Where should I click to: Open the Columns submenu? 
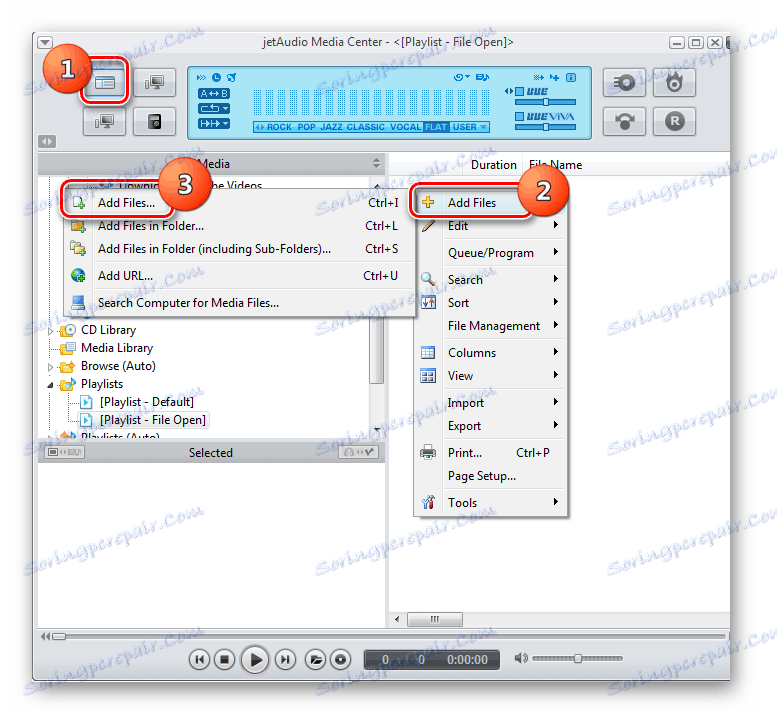[x=490, y=353]
